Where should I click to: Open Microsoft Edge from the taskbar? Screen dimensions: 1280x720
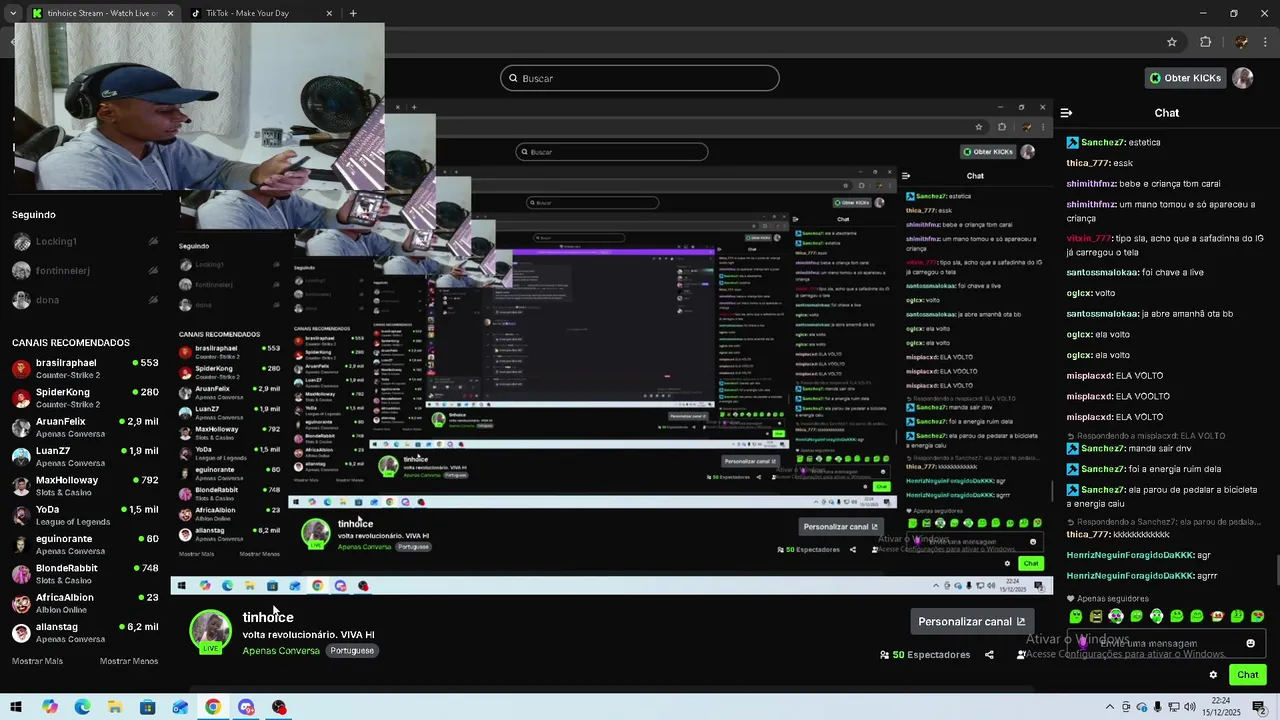tap(82, 707)
